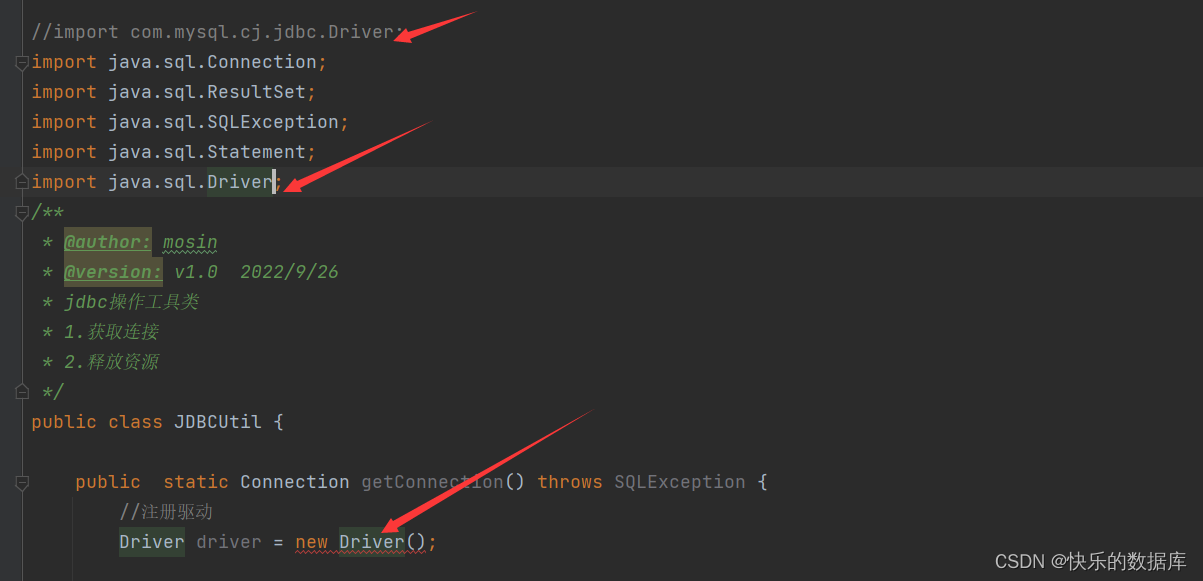1203x581 pixels.
Task: Collapse the import statements block
Action: (x=22, y=62)
